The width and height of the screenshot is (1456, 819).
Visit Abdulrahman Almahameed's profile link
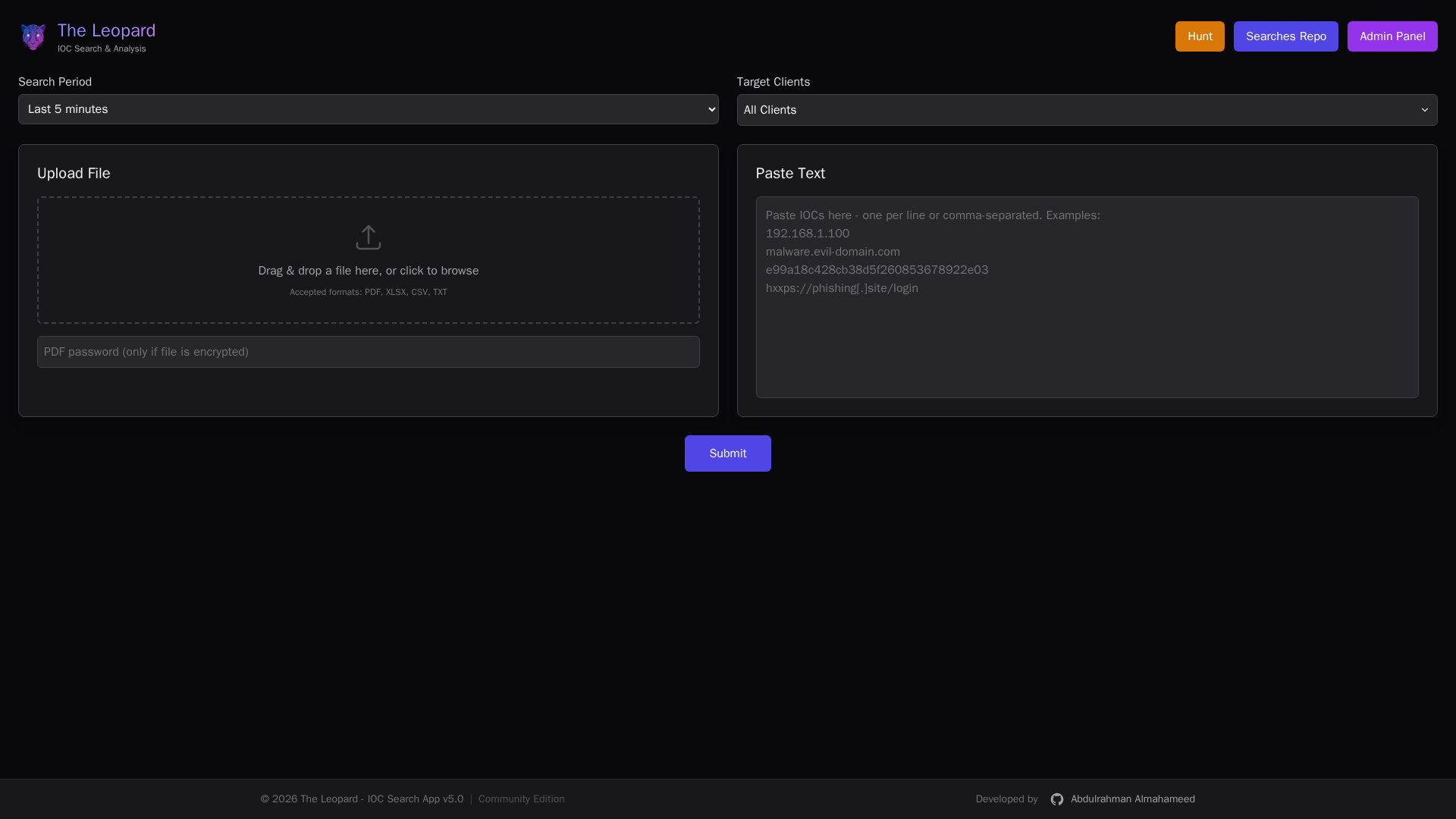(1132, 799)
